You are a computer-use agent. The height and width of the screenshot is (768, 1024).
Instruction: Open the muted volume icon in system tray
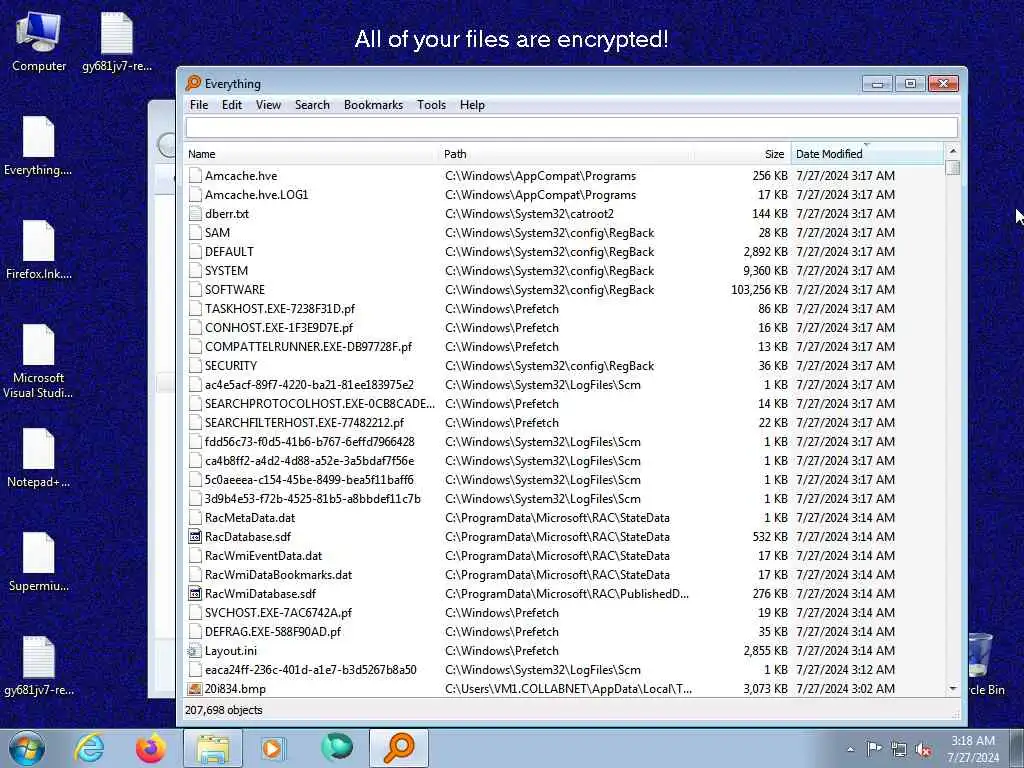(923, 750)
